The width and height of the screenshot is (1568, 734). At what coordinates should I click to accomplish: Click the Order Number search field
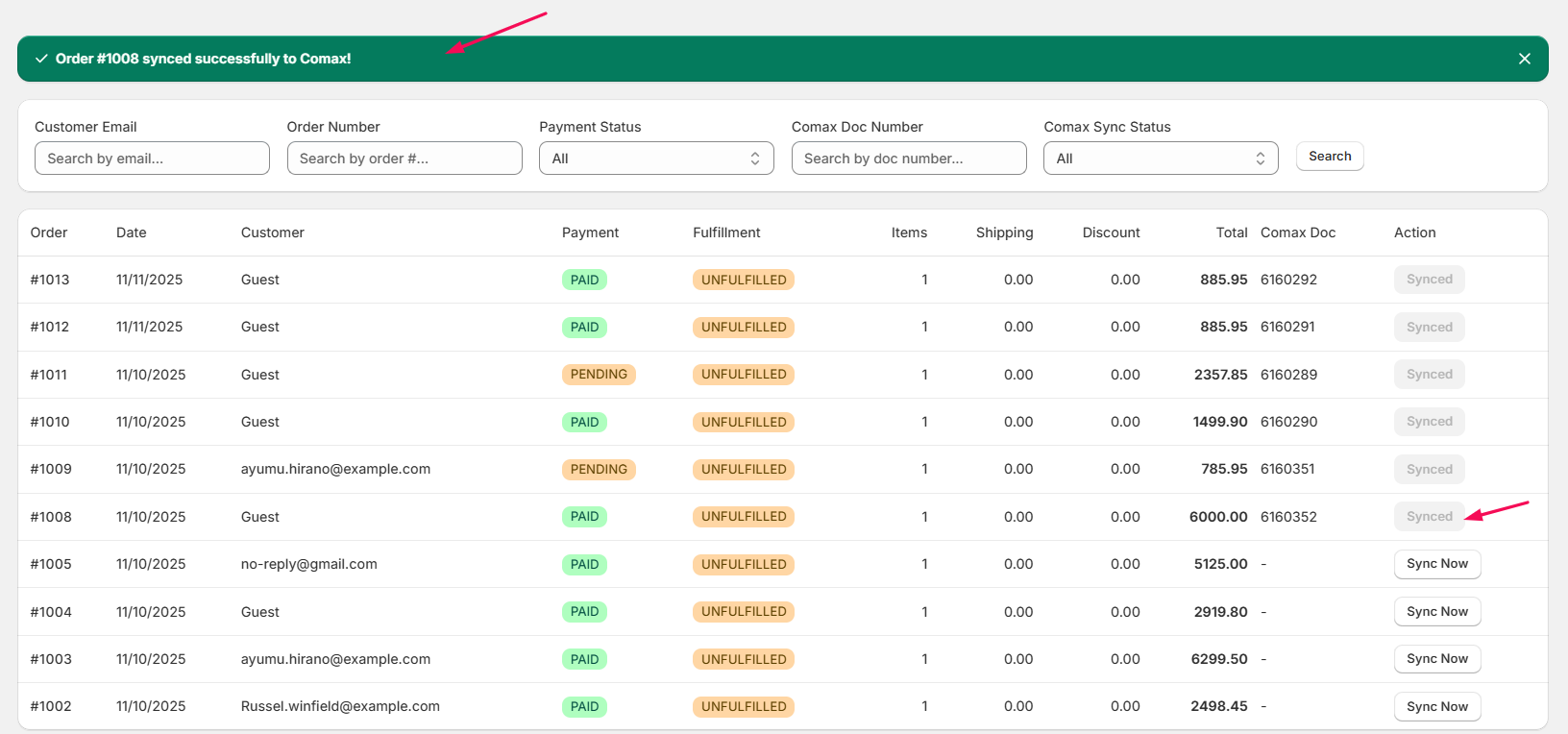(404, 159)
